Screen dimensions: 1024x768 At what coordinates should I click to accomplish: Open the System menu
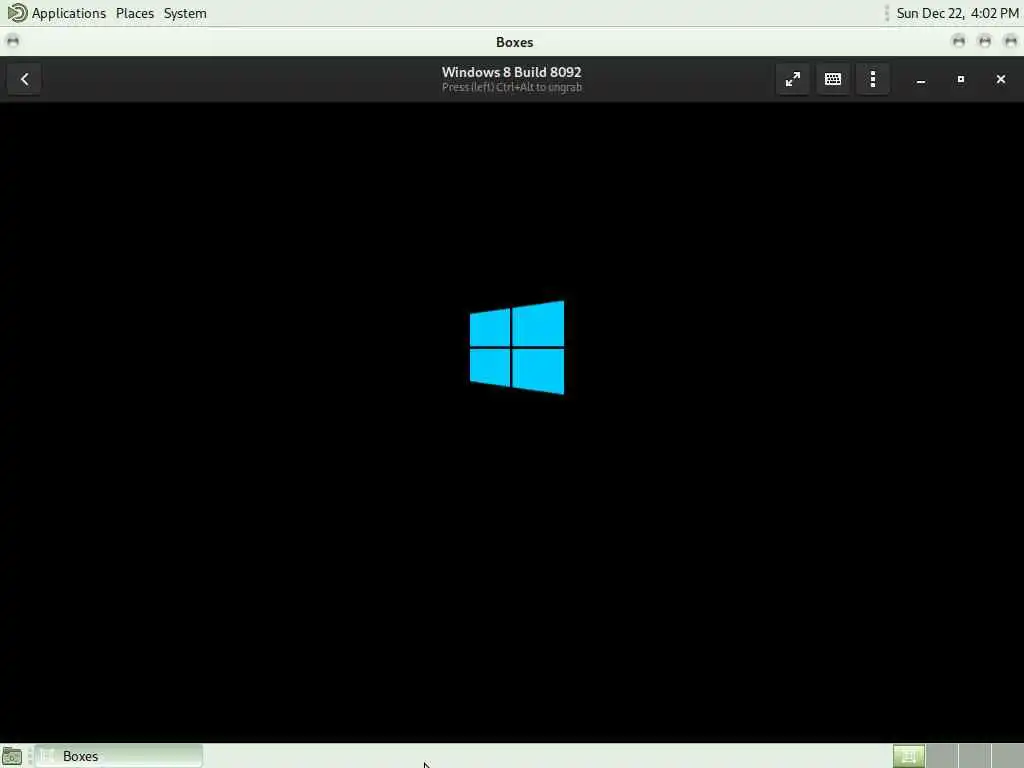click(x=185, y=13)
